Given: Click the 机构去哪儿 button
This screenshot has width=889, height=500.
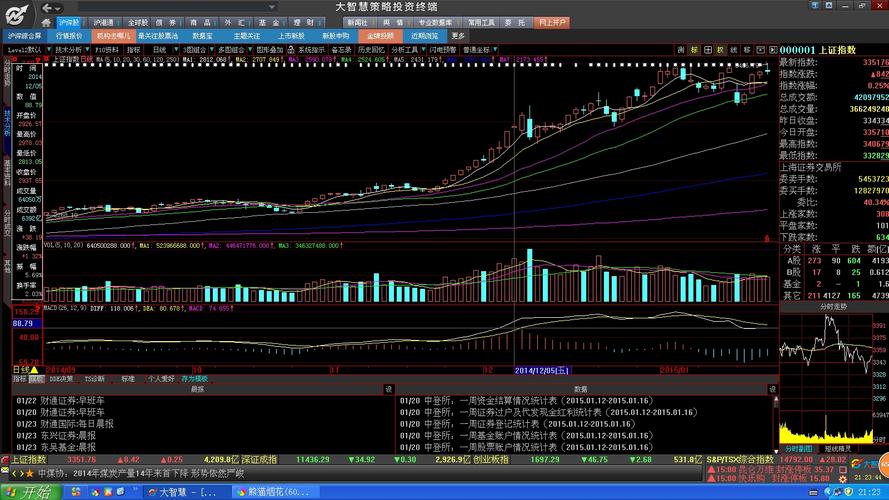Looking at the screenshot, I should (113, 36).
